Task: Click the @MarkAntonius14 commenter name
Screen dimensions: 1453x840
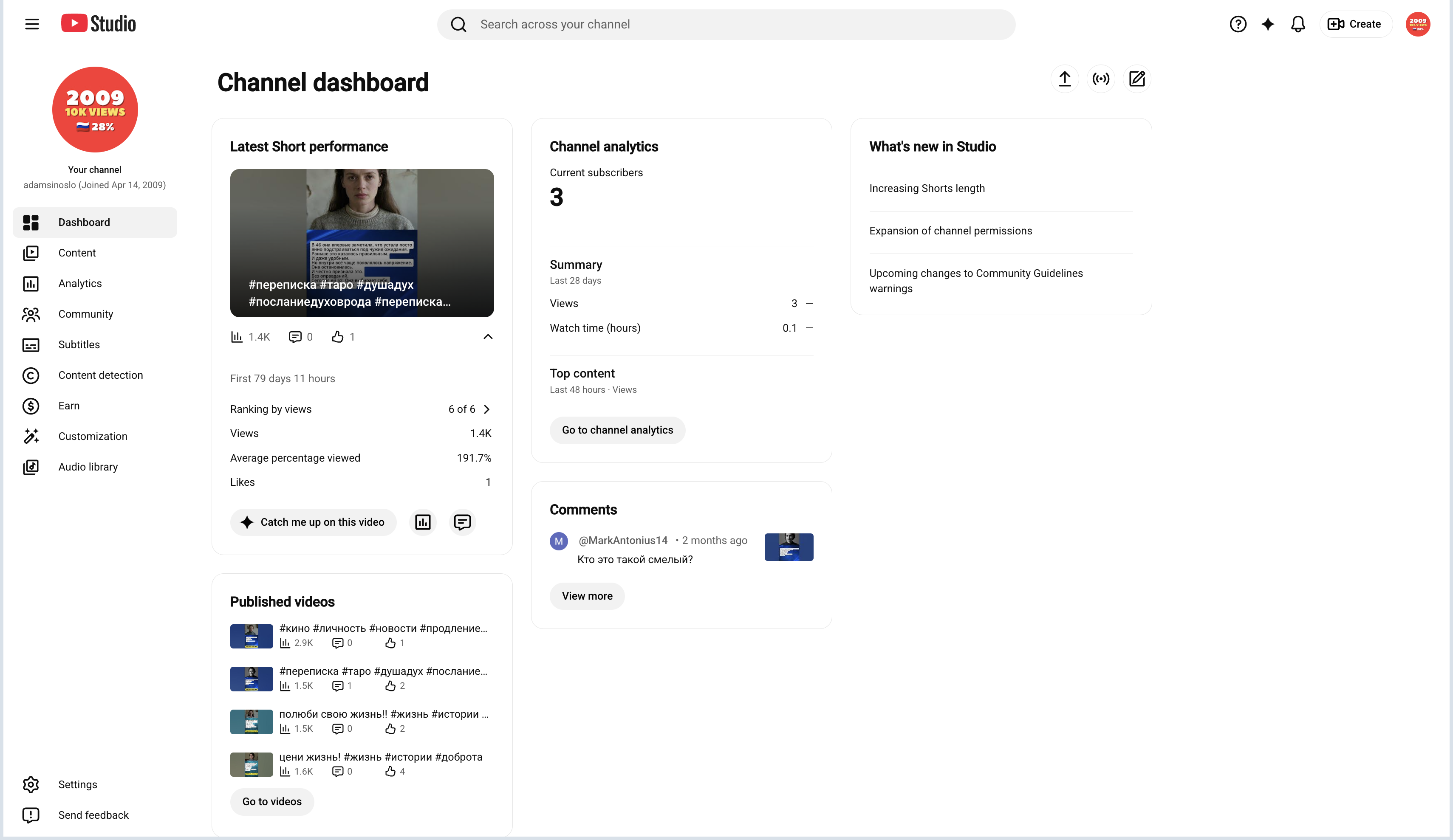Action: 623,540
